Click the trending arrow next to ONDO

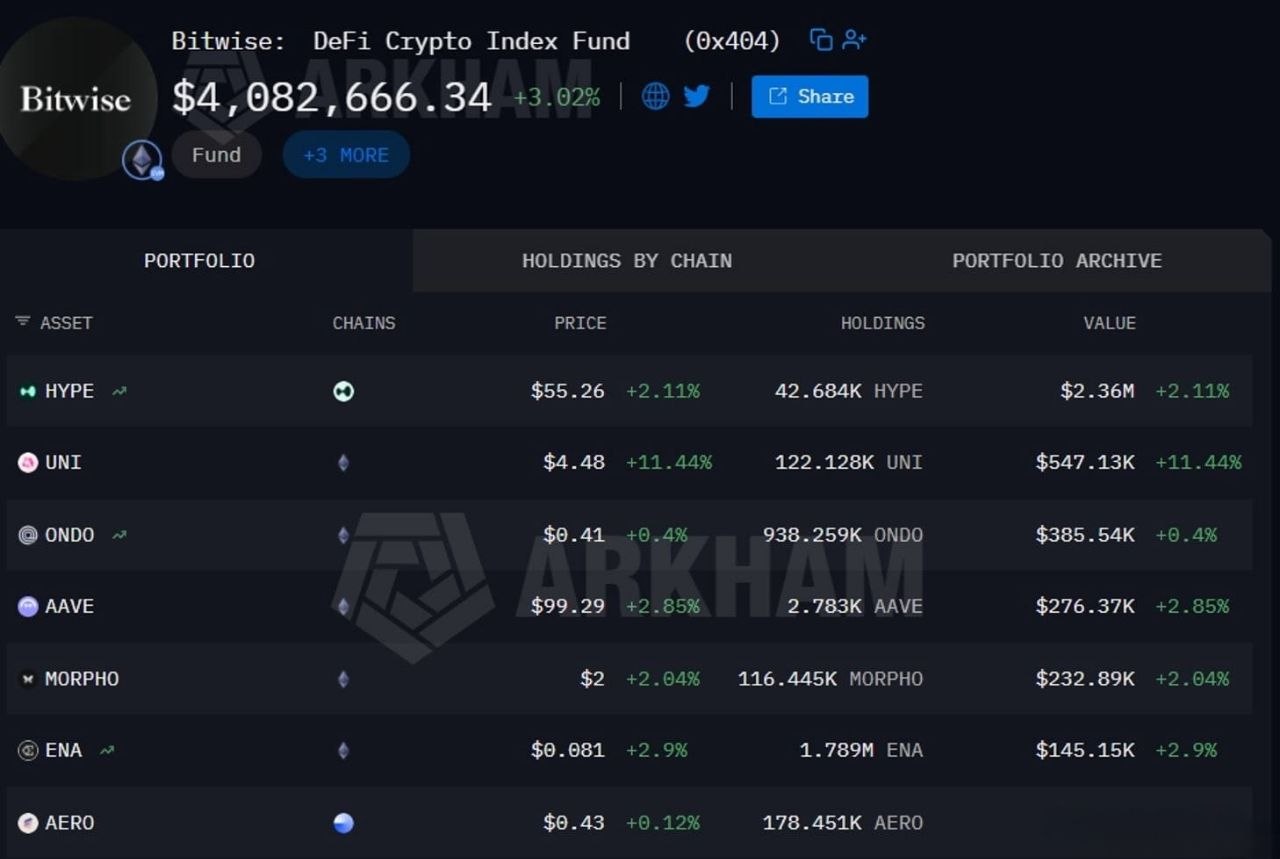pos(119,535)
